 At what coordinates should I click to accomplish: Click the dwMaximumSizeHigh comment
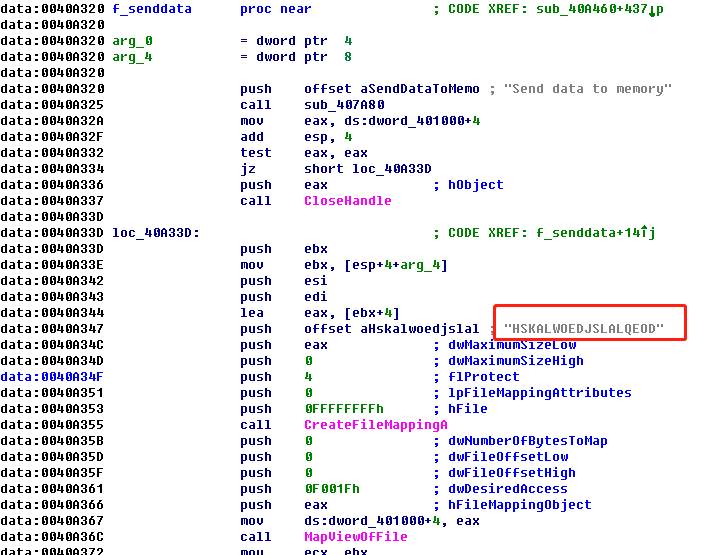tap(516, 361)
